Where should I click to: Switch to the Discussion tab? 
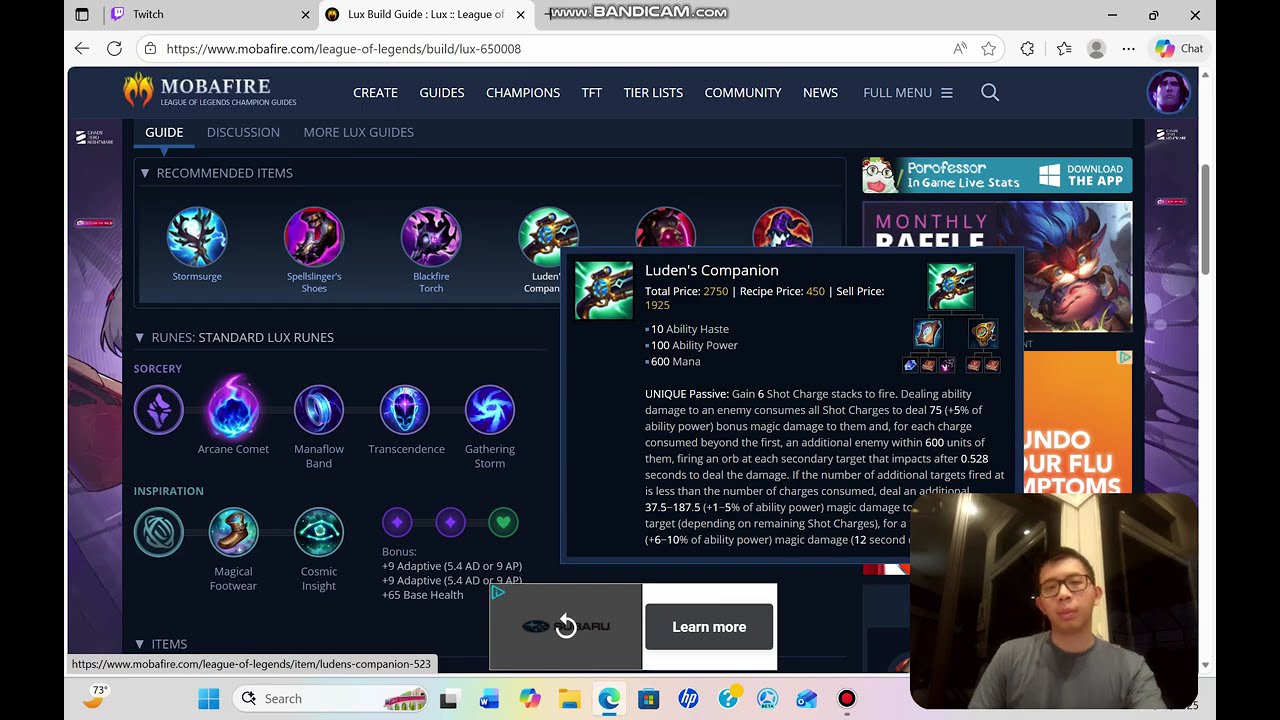(243, 132)
